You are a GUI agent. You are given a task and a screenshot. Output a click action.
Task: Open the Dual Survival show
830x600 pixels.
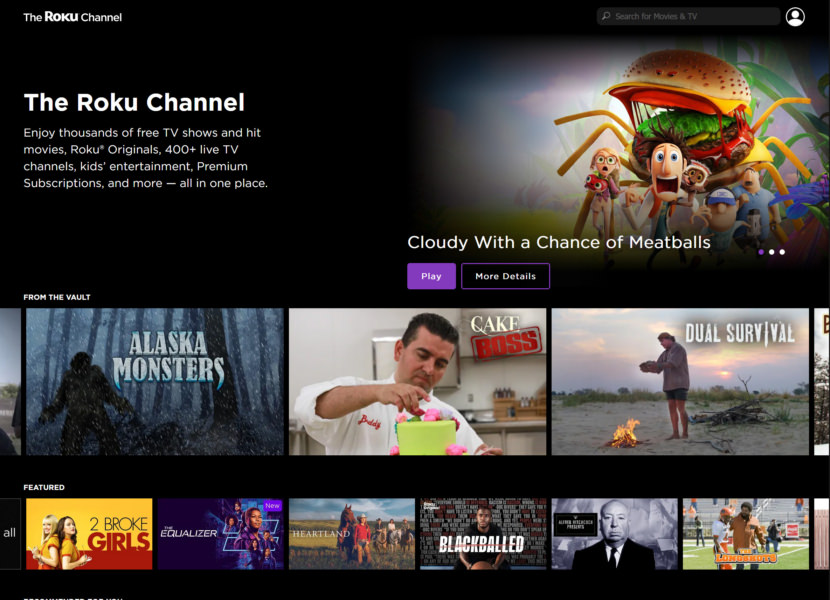pyautogui.click(x=680, y=381)
